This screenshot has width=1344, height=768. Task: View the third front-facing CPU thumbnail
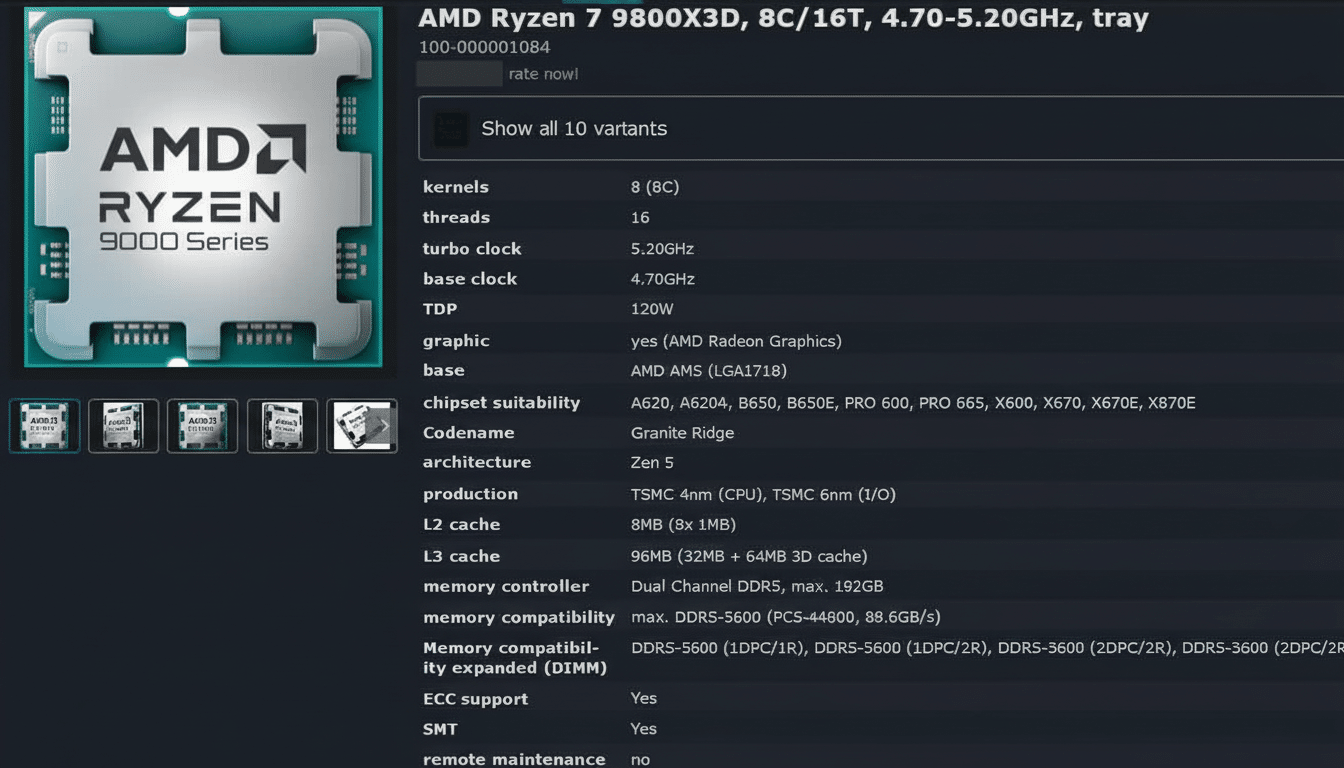tap(202, 425)
